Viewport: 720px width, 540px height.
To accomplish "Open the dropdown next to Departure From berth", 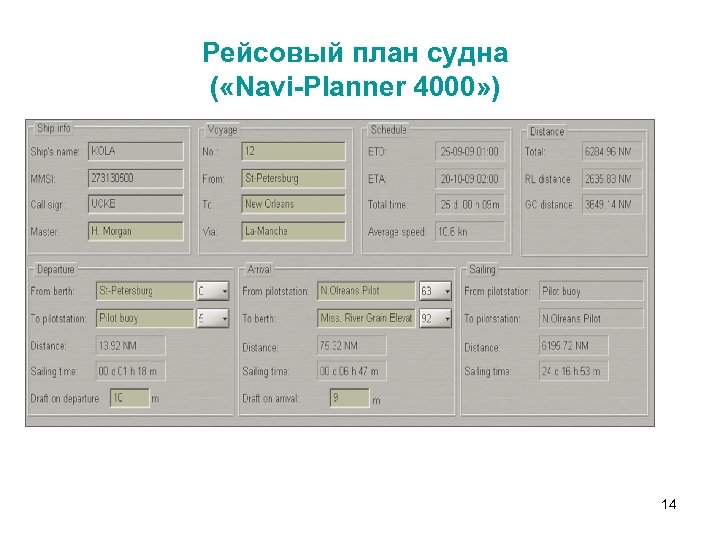I will pyautogui.click(x=213, y=291).
